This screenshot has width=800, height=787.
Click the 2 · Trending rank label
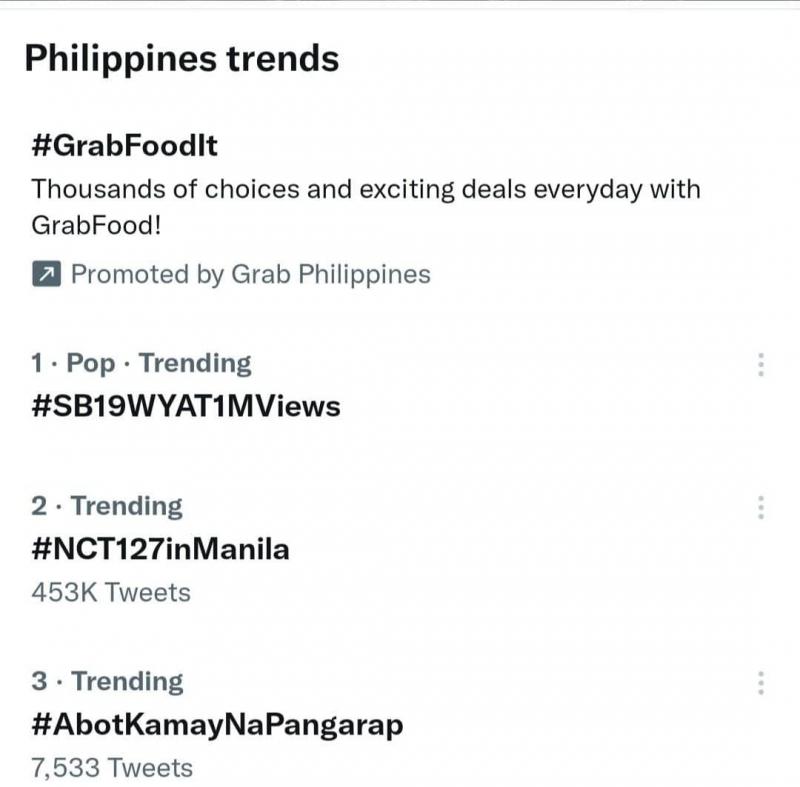click(107, 506)
